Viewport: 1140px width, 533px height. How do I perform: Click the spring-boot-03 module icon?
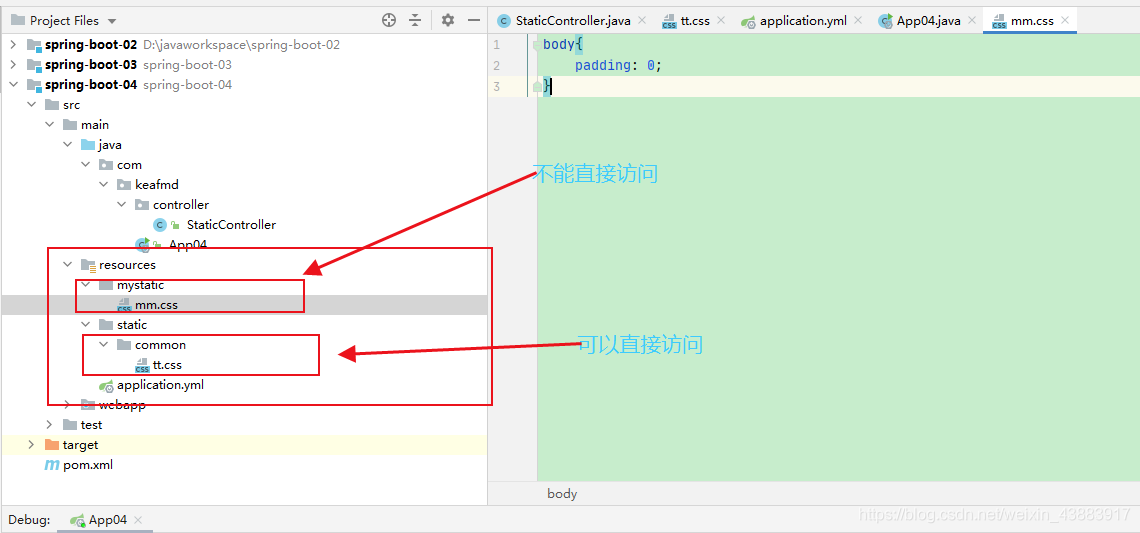(x=34, y=65)
